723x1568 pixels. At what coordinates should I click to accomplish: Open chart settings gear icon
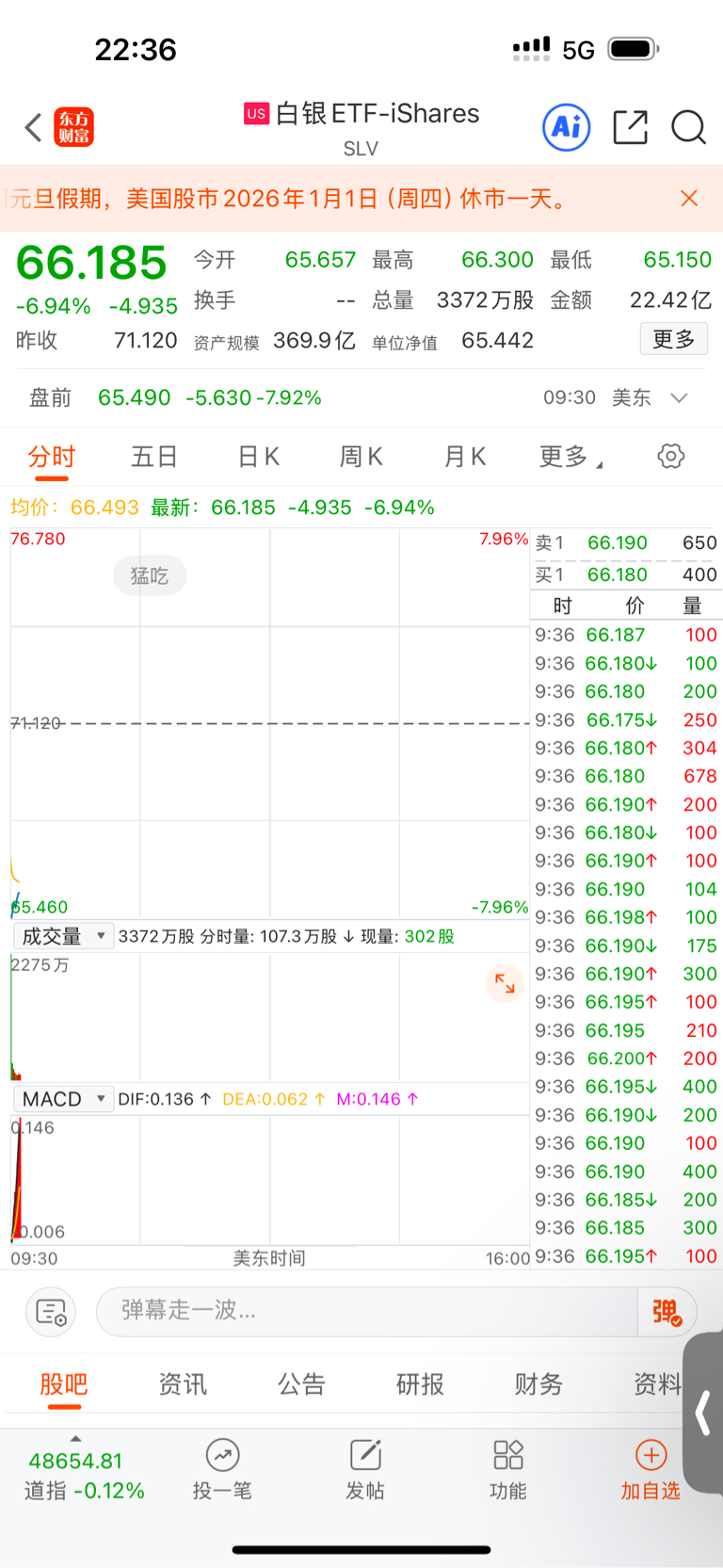[x=670, y=457]
